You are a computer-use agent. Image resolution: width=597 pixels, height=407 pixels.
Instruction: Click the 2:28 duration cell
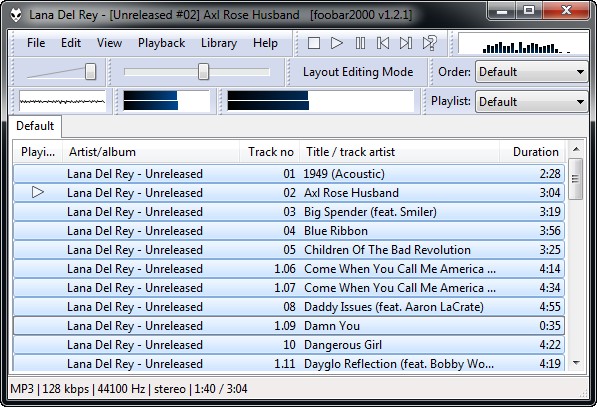(x=550, y=174)
